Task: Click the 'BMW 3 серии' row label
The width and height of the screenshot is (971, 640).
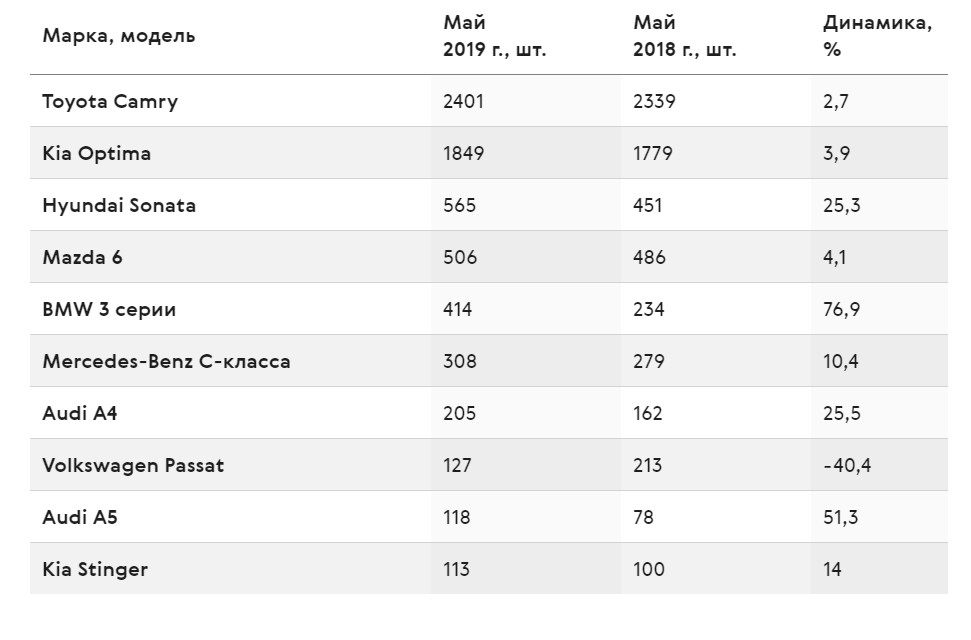Action: pyautogui.click(x=109, y=309)
